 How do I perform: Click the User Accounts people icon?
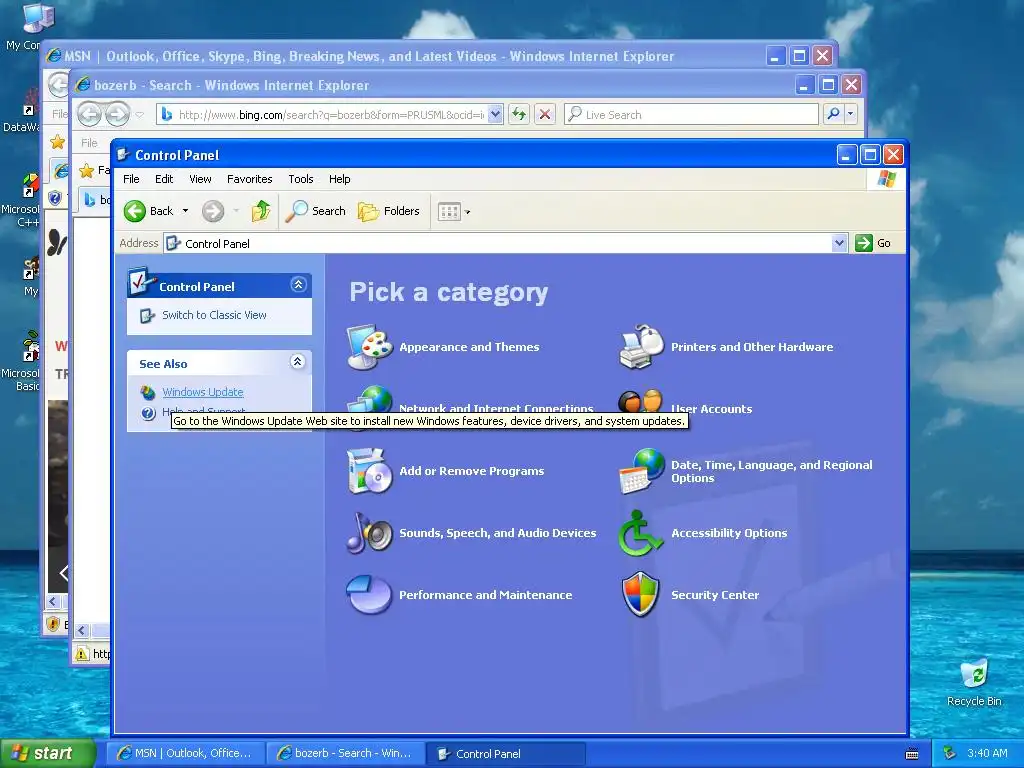641,400
